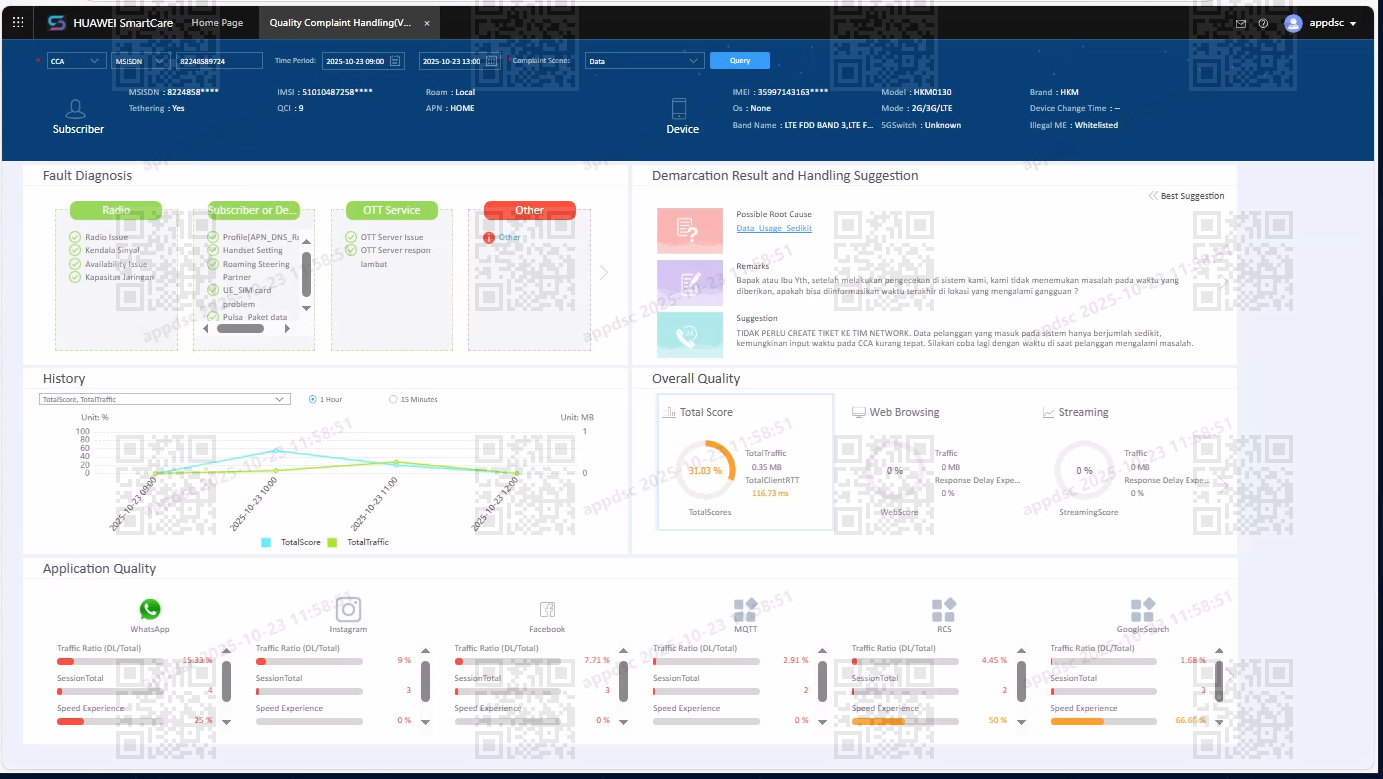Open the Data_Usage_Sedikit root cause link
Image resolution: width=1383 pixels, height=779 pixels.
[774, 228]
